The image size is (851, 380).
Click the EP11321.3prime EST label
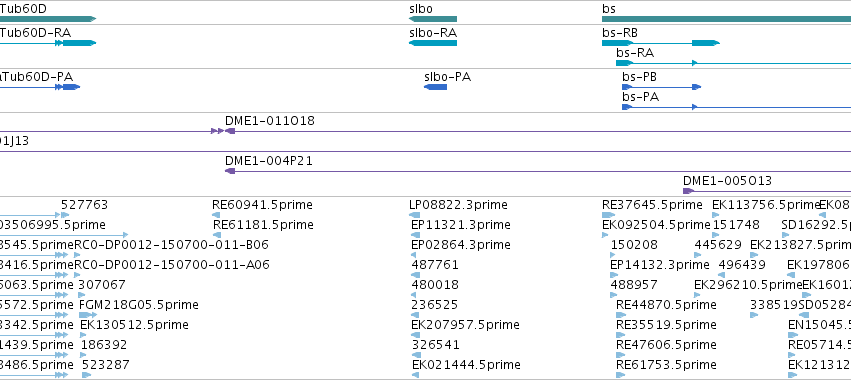coord(461,225)
